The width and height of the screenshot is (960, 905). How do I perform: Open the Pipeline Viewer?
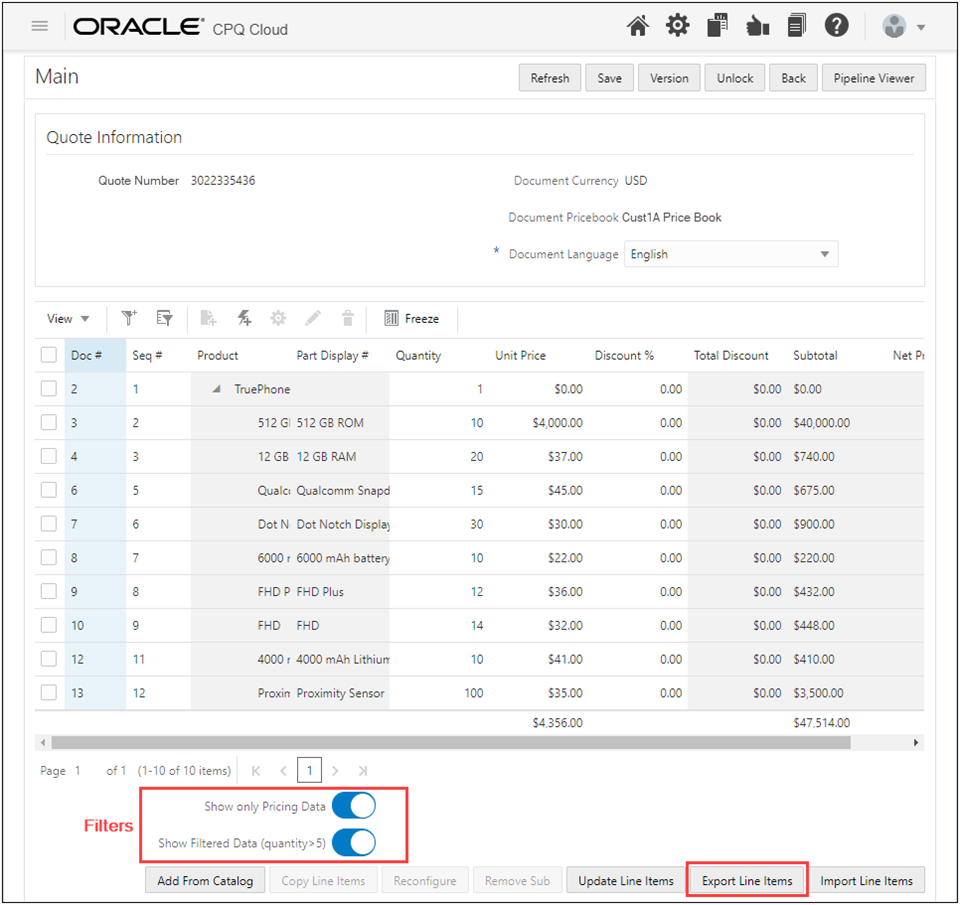coord(874,77)
